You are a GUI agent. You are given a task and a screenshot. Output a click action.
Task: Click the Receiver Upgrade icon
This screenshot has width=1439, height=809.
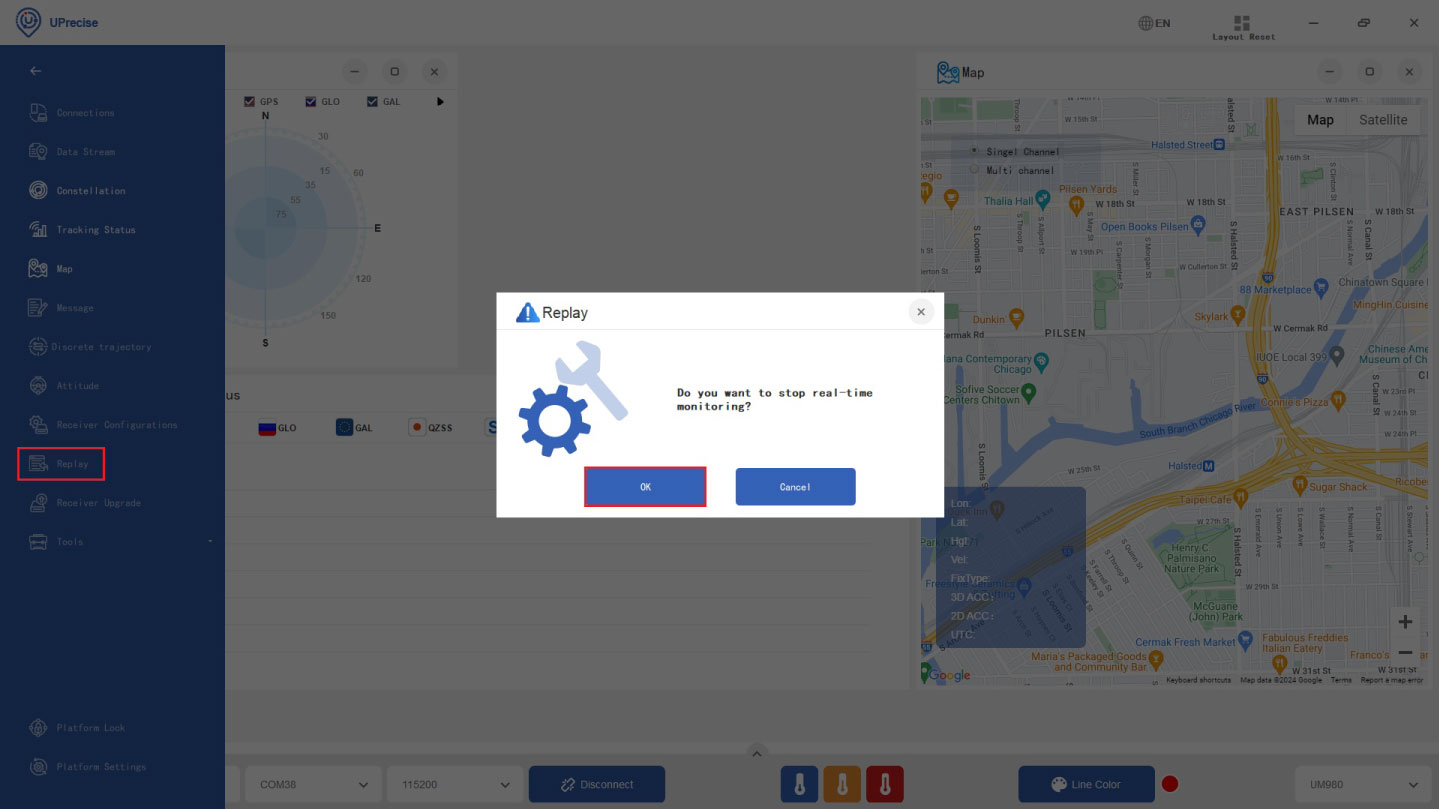click(38, 503)
